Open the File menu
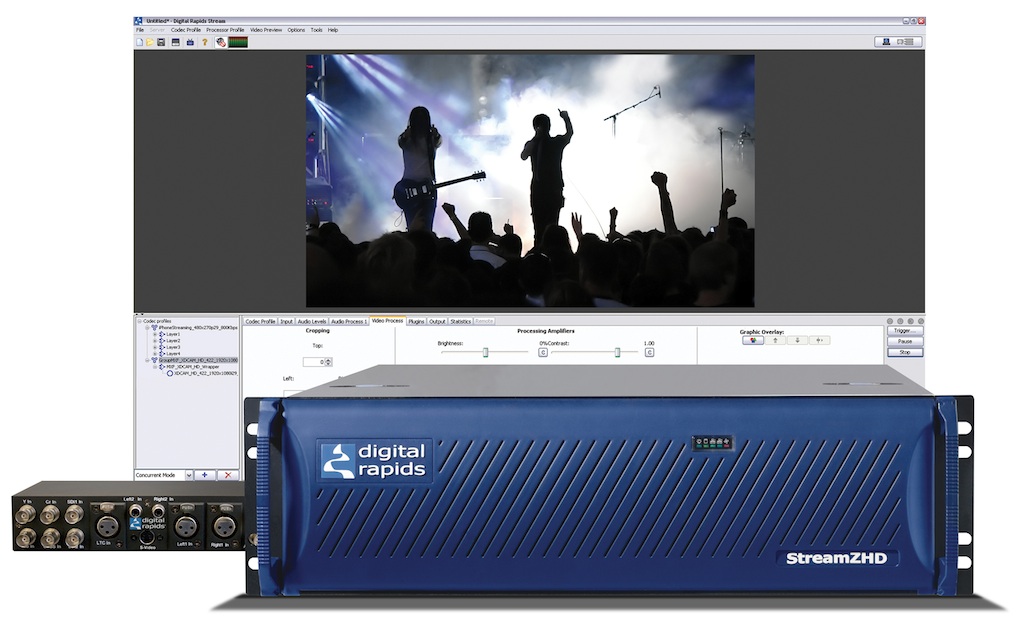 click(140, 30)
